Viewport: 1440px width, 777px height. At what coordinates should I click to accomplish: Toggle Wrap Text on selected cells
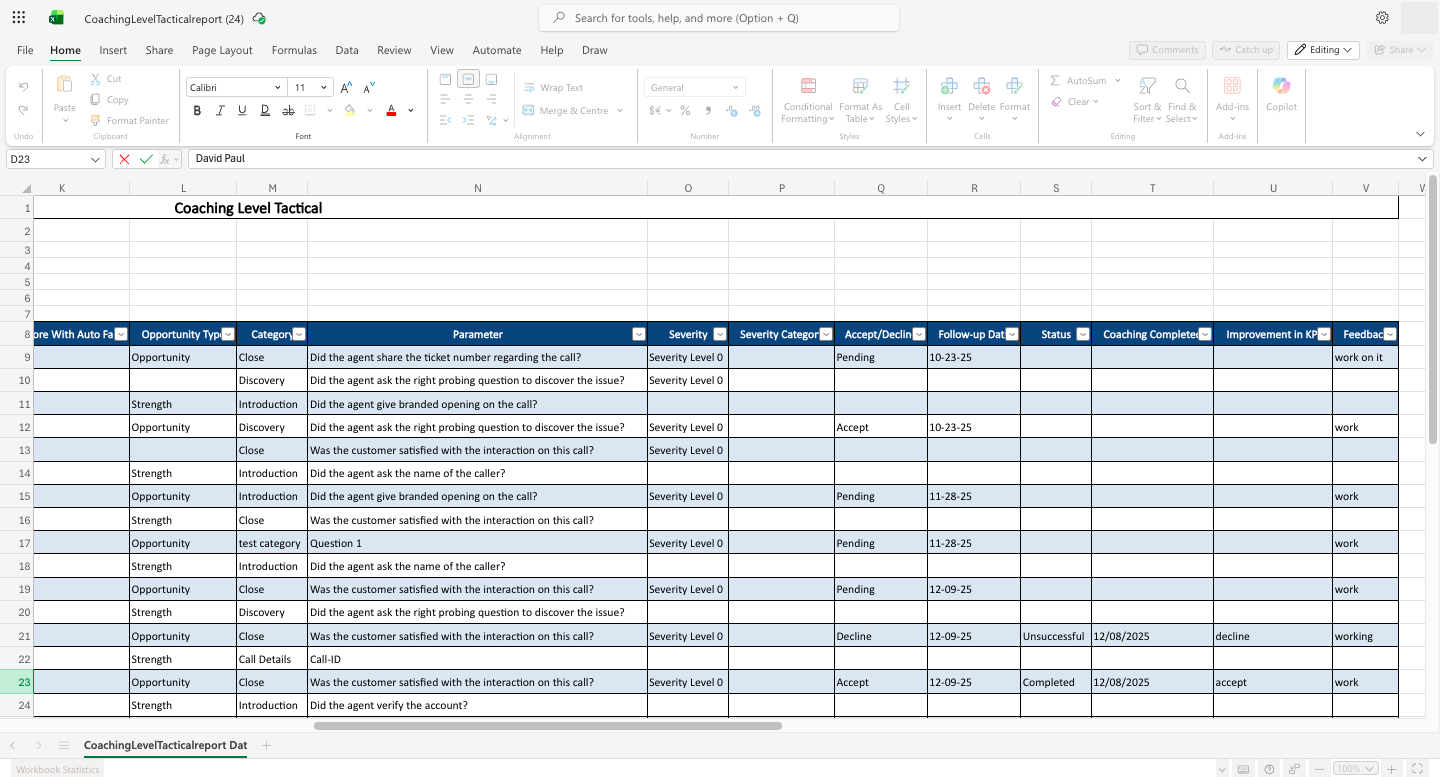(553, 88)
